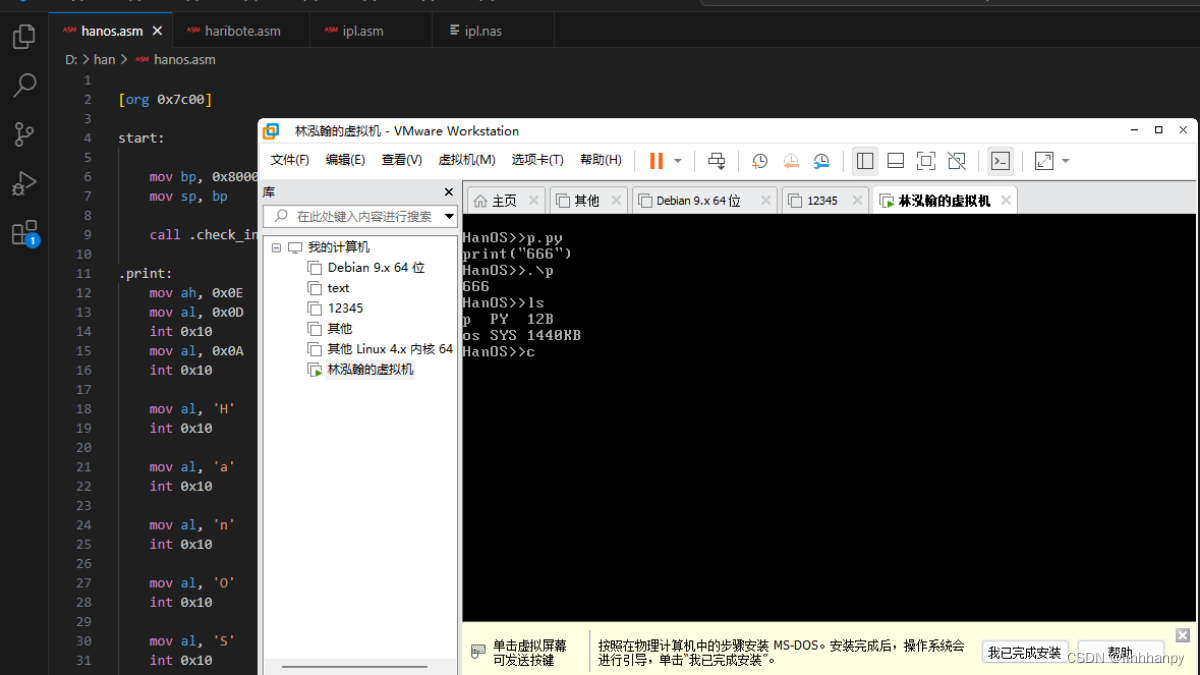Open the hanos.asm editor tab
The width and height of the screenshot is (1200, 675).
tap(111, 30)
